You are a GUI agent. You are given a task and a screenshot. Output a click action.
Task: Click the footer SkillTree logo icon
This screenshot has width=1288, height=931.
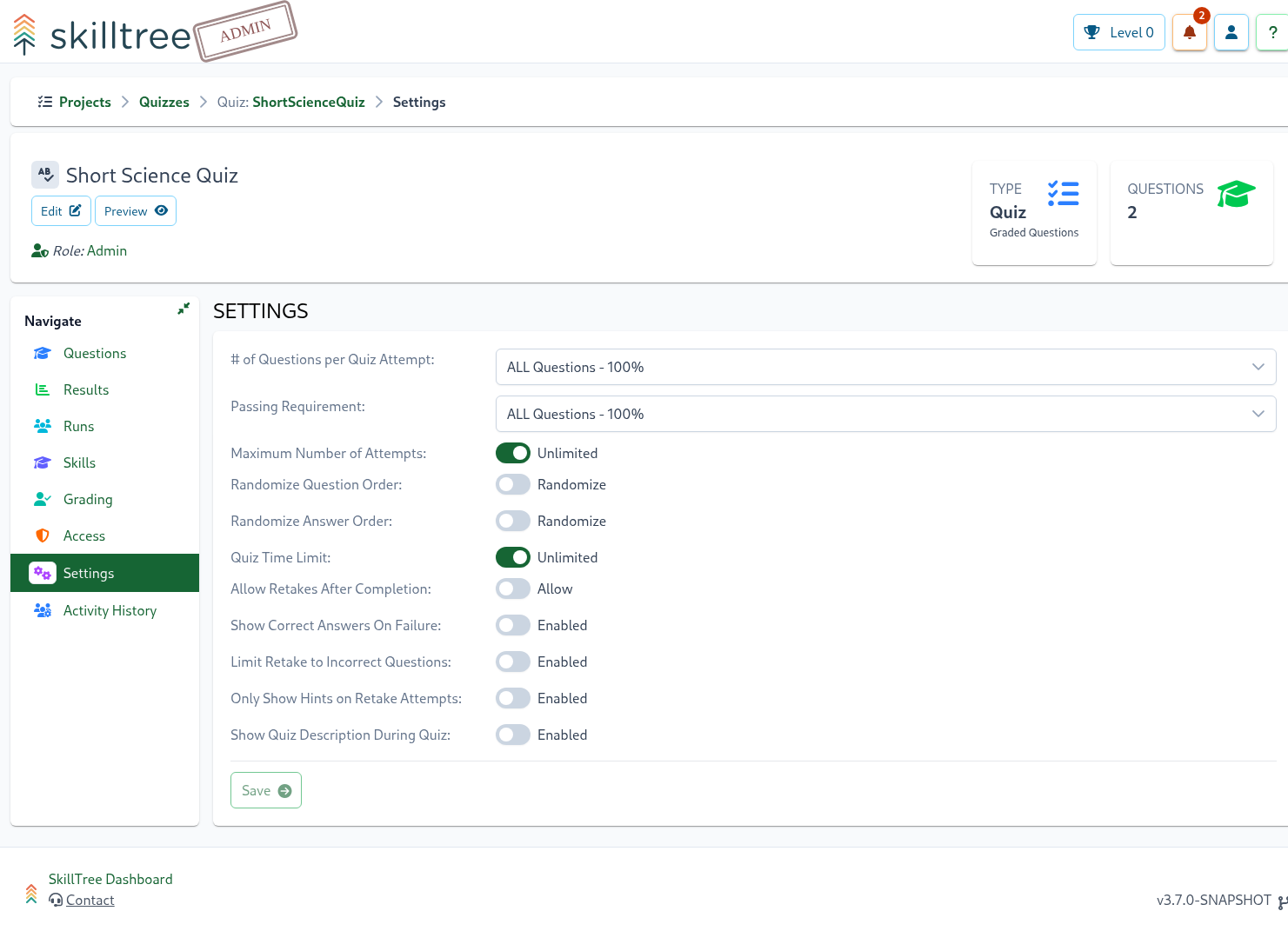coord(31,894)
